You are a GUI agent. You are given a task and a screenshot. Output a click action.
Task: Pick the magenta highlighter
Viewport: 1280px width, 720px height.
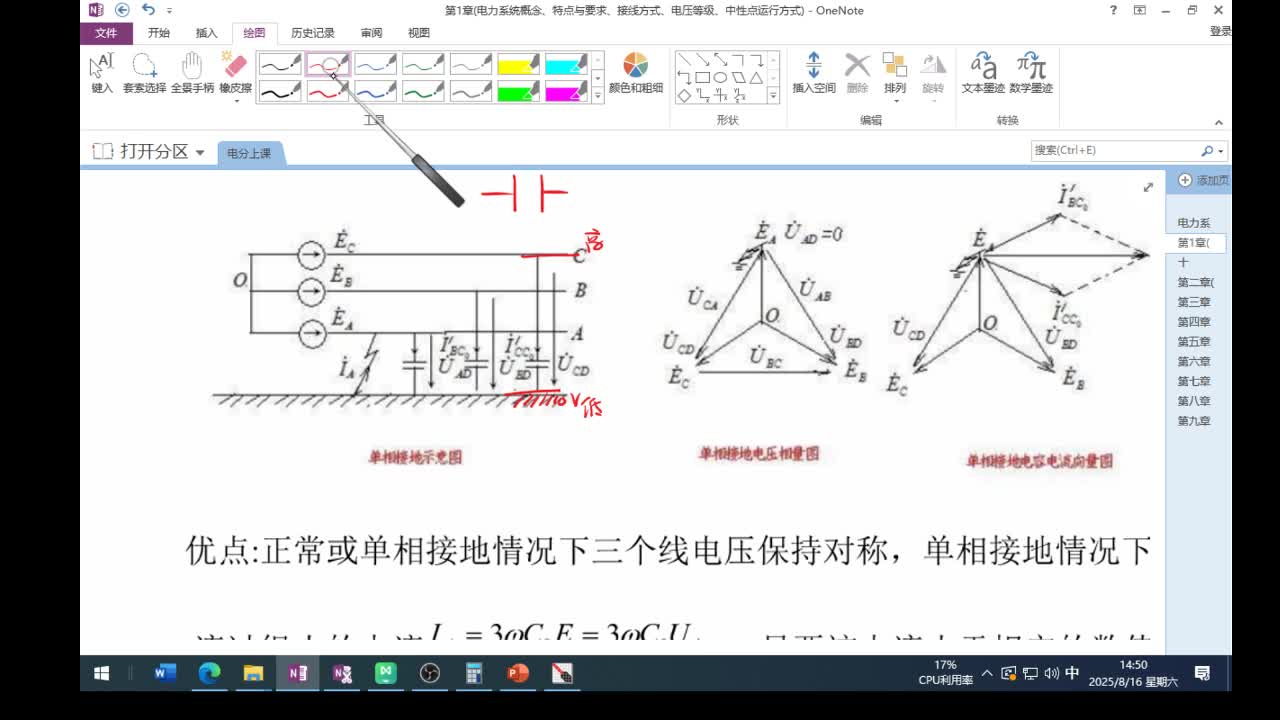tap(567, 91)
